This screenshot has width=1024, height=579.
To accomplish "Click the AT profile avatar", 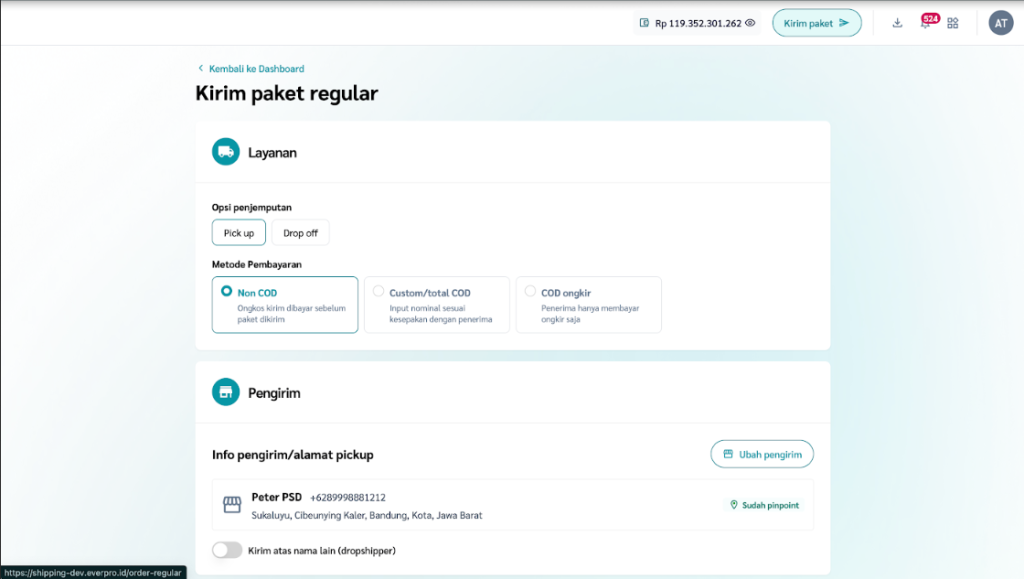I will tap(1001, 23).
